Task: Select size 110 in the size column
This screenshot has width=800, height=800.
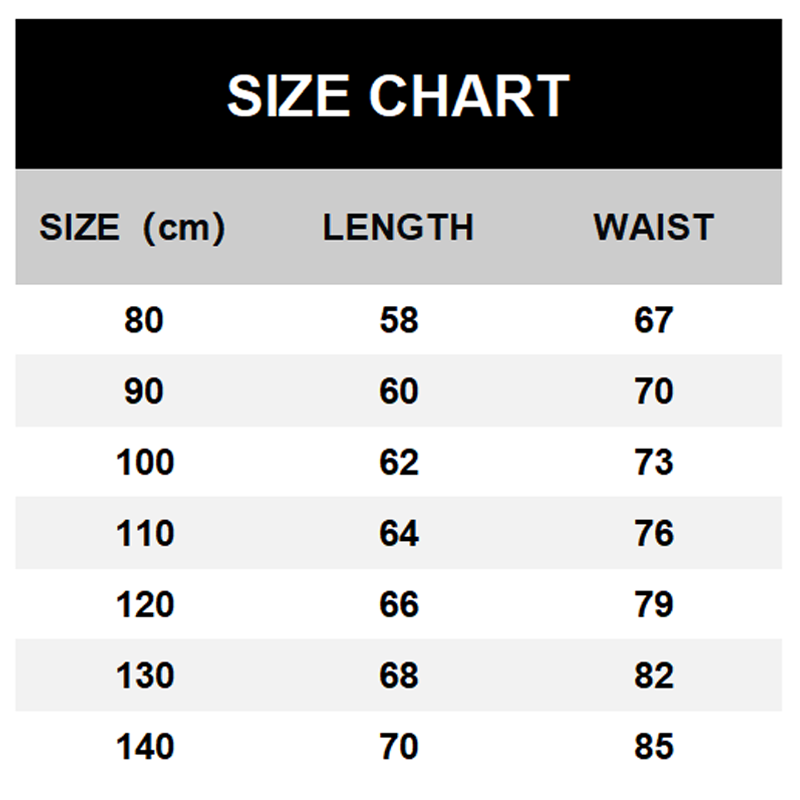Action: [x=145, y=534]
